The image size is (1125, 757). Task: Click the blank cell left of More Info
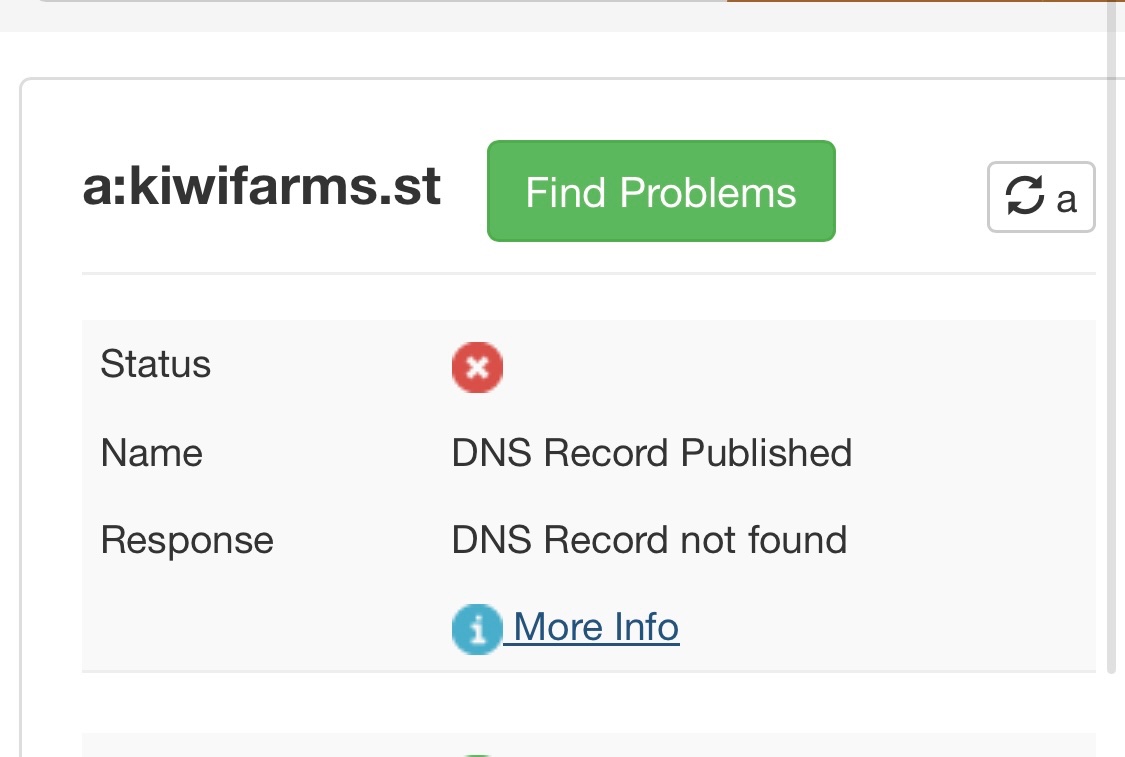pyautogui.click(x=265, y=629)
